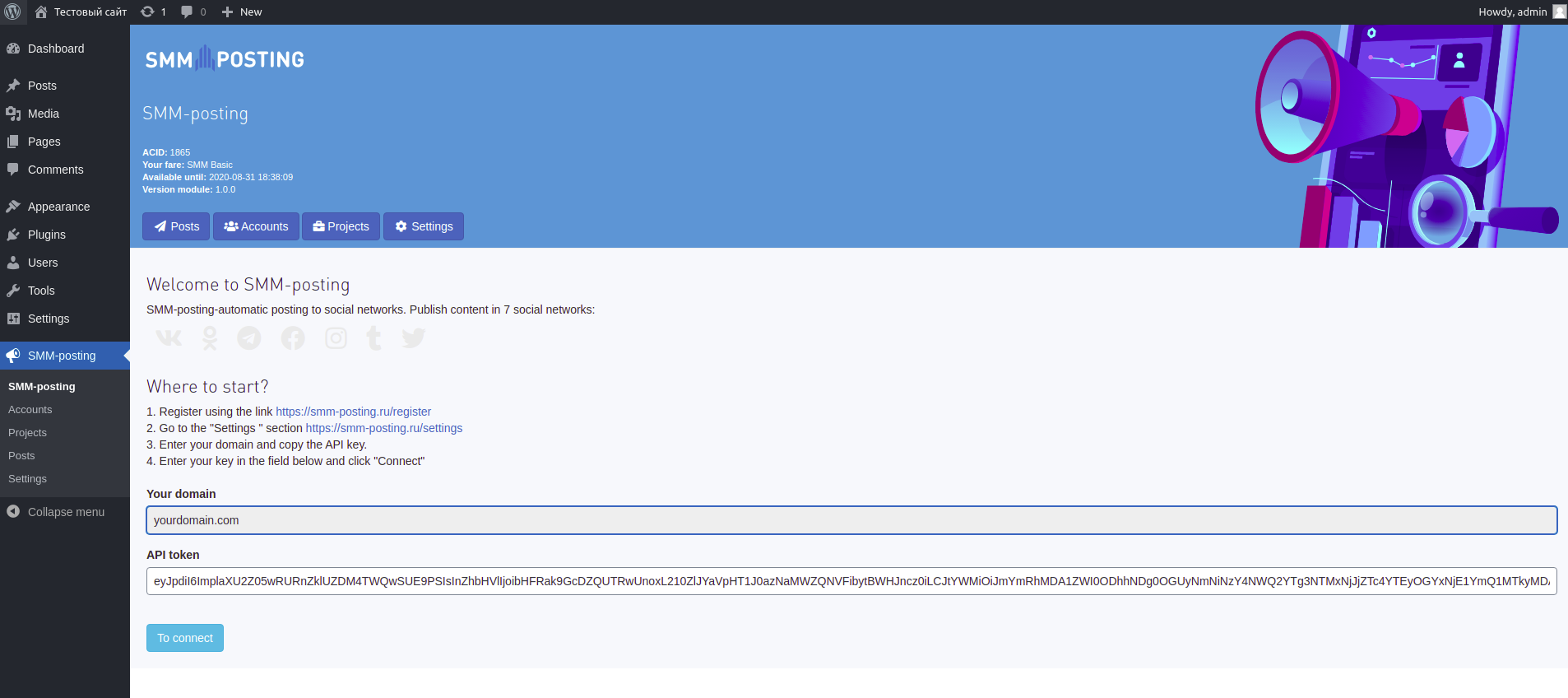
Task: Click the Pages icon in sidebar
Action: [x=13, y=142]
